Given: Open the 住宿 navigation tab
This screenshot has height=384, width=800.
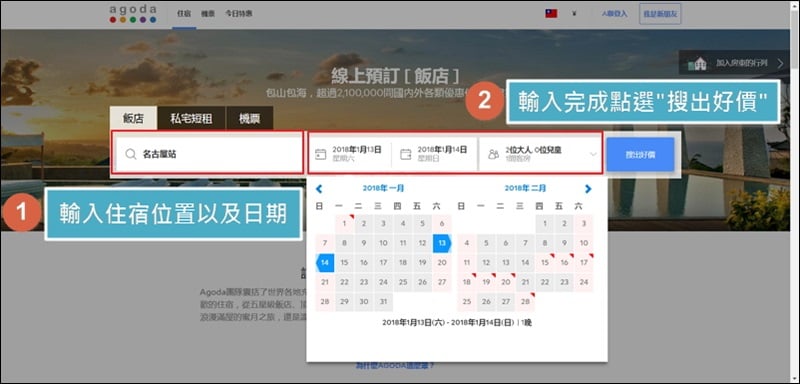Looking at the screenshot, I should point(184,14).
